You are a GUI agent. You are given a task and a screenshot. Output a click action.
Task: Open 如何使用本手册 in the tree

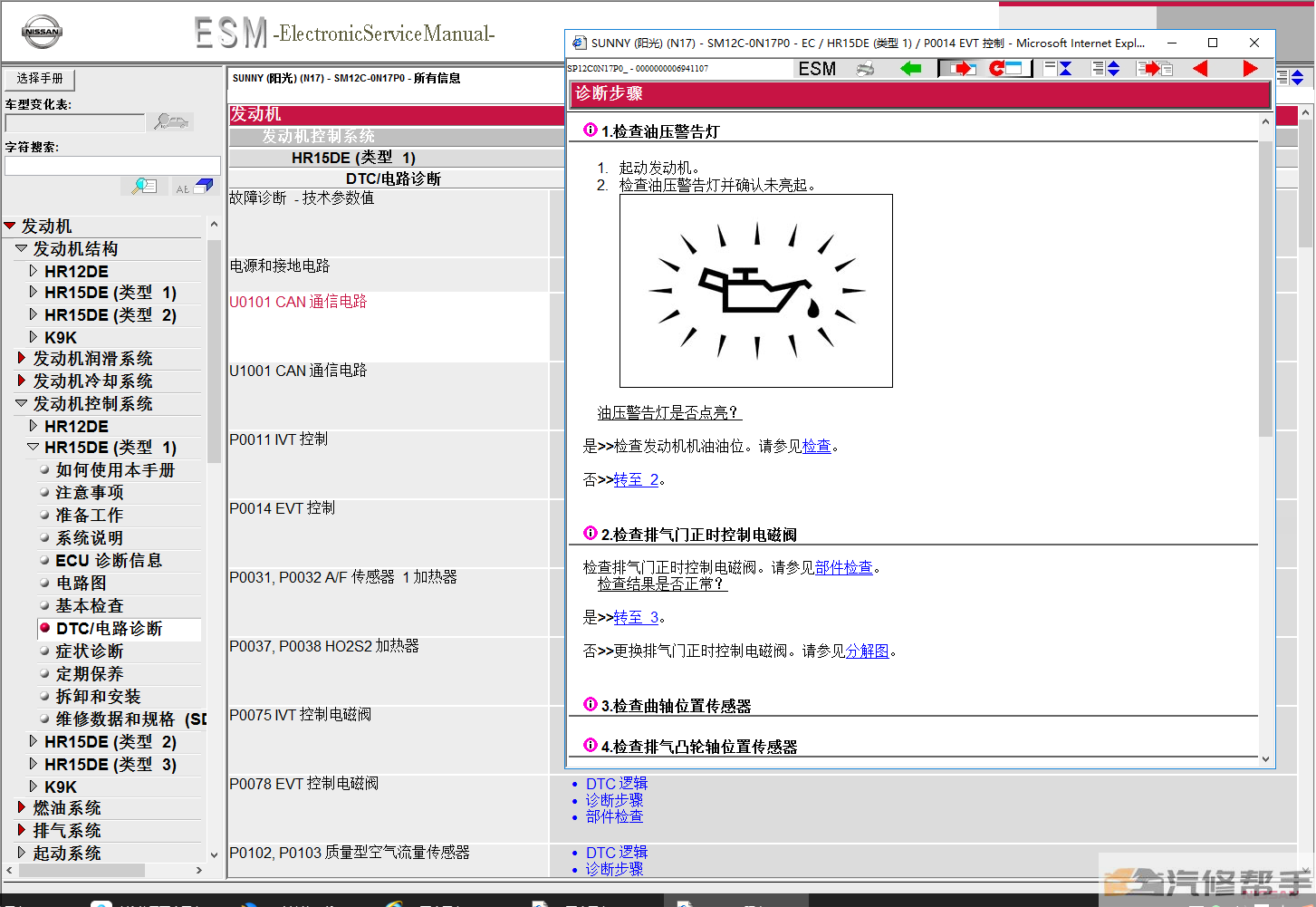pos(115,469)
